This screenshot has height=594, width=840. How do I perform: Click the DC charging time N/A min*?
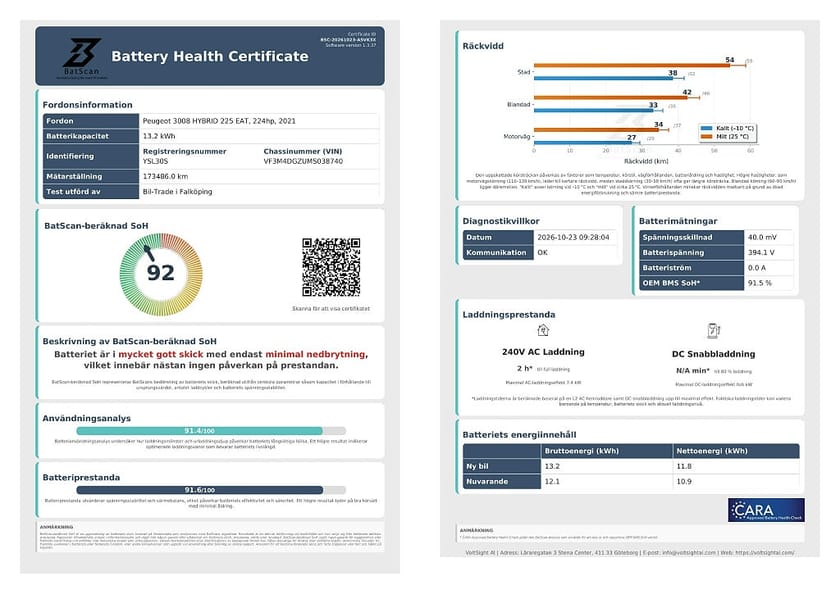click(x=693, y=371)
